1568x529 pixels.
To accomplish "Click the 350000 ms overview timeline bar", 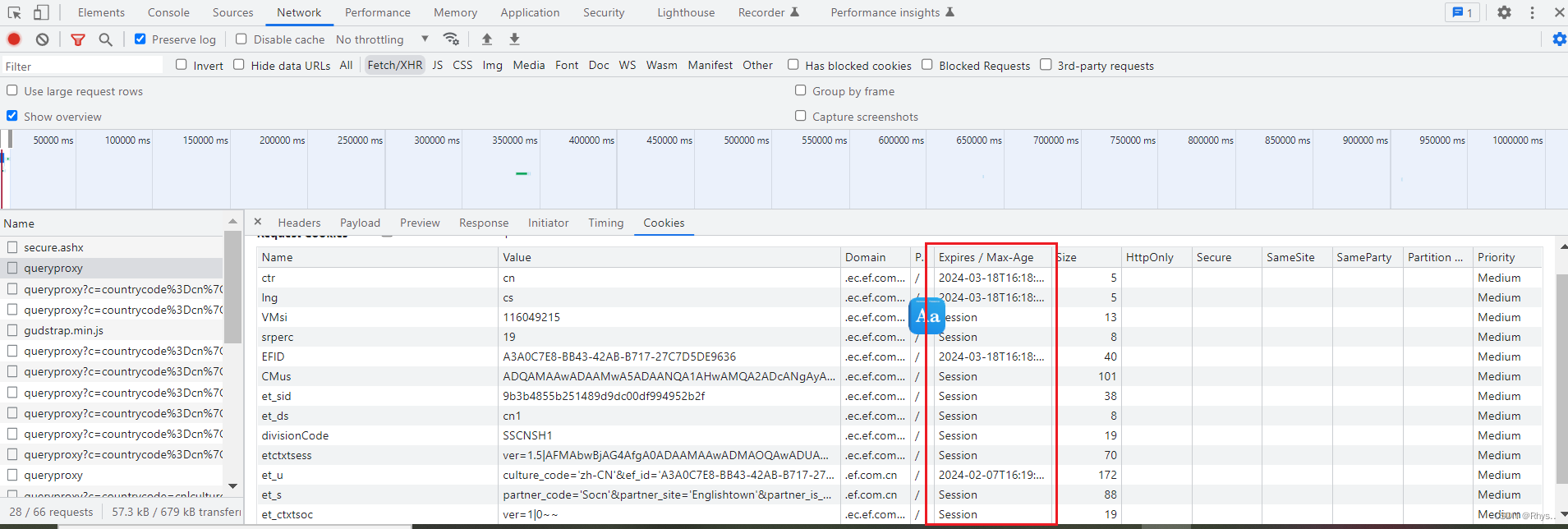I will 522,173.
